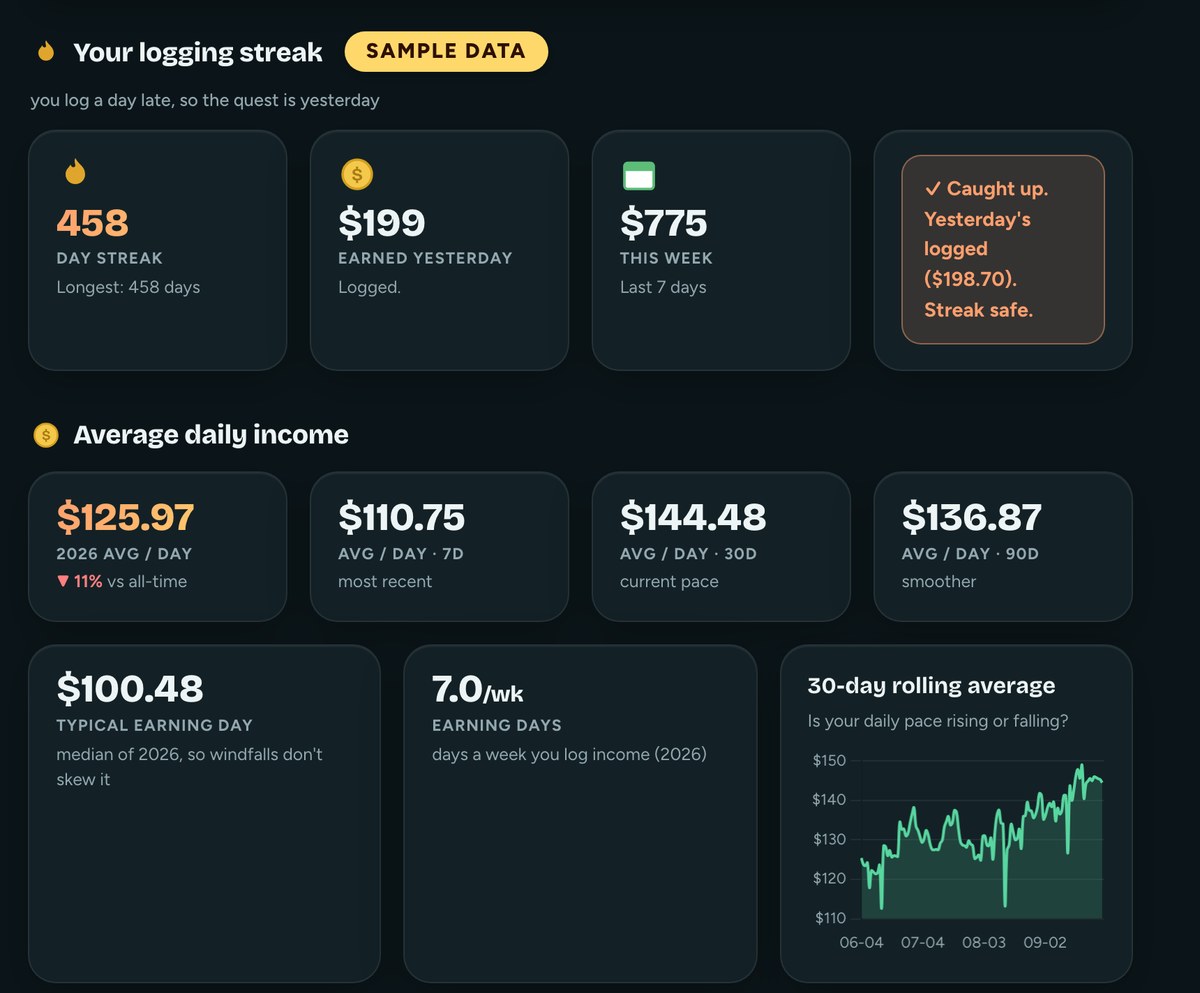Click the coin icon beside 'Average daily income'

click(46, 435)
